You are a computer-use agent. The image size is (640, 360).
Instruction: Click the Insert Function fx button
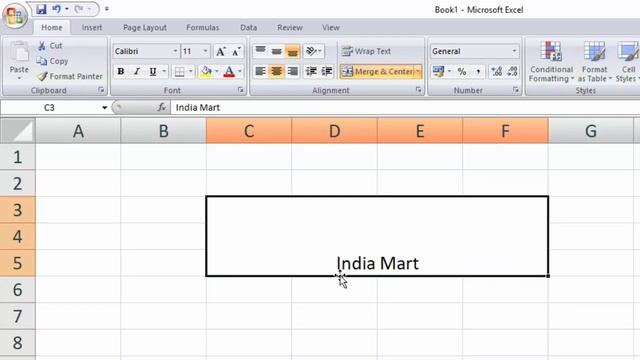tap(162, 107)
